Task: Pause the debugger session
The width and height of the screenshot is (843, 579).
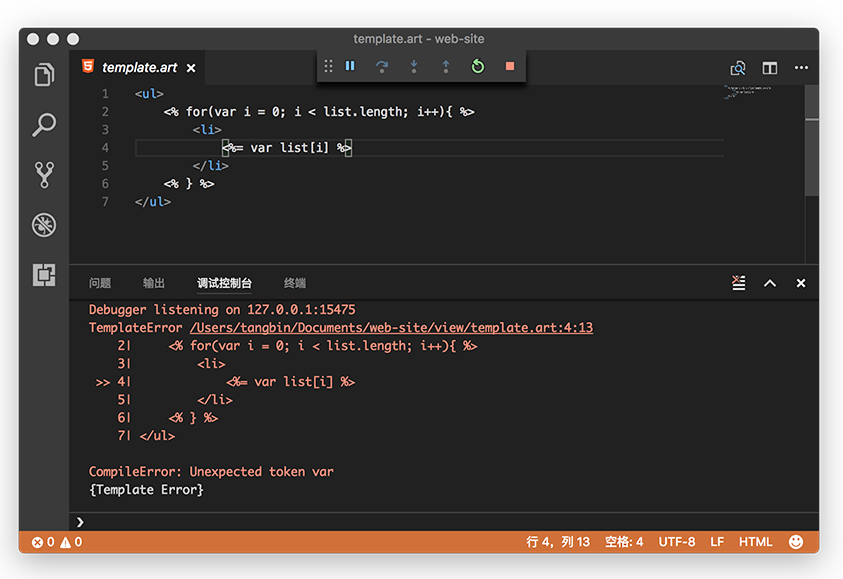Action: click(x=350, y=66)
